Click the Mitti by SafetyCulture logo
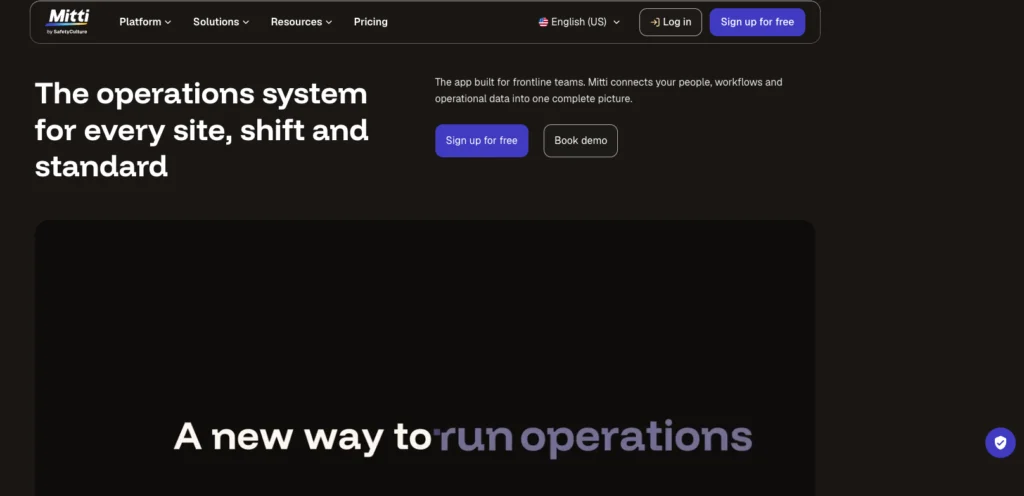 [x=68, y=22]
